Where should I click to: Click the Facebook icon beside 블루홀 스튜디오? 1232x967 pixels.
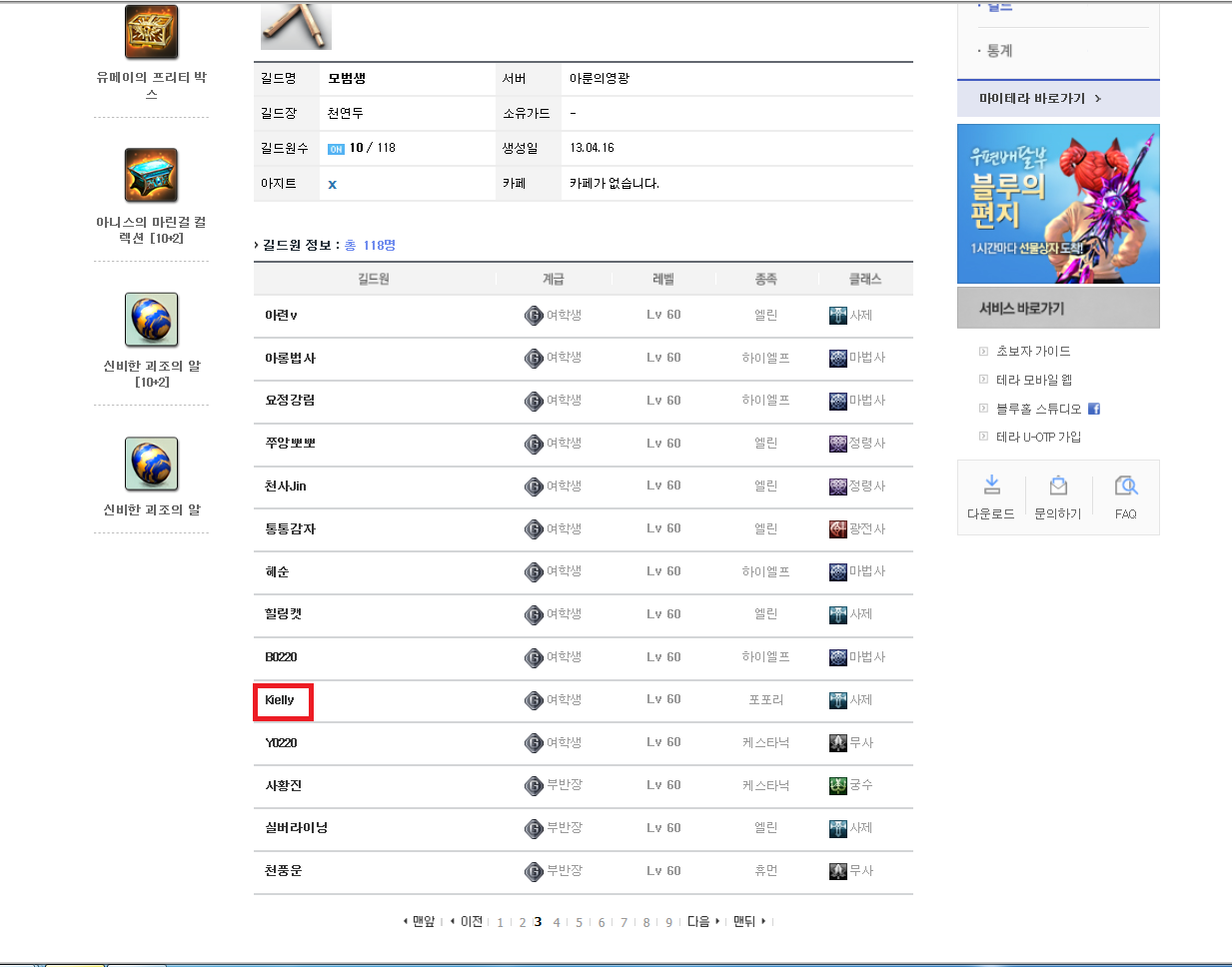[x=1094, y=409]
